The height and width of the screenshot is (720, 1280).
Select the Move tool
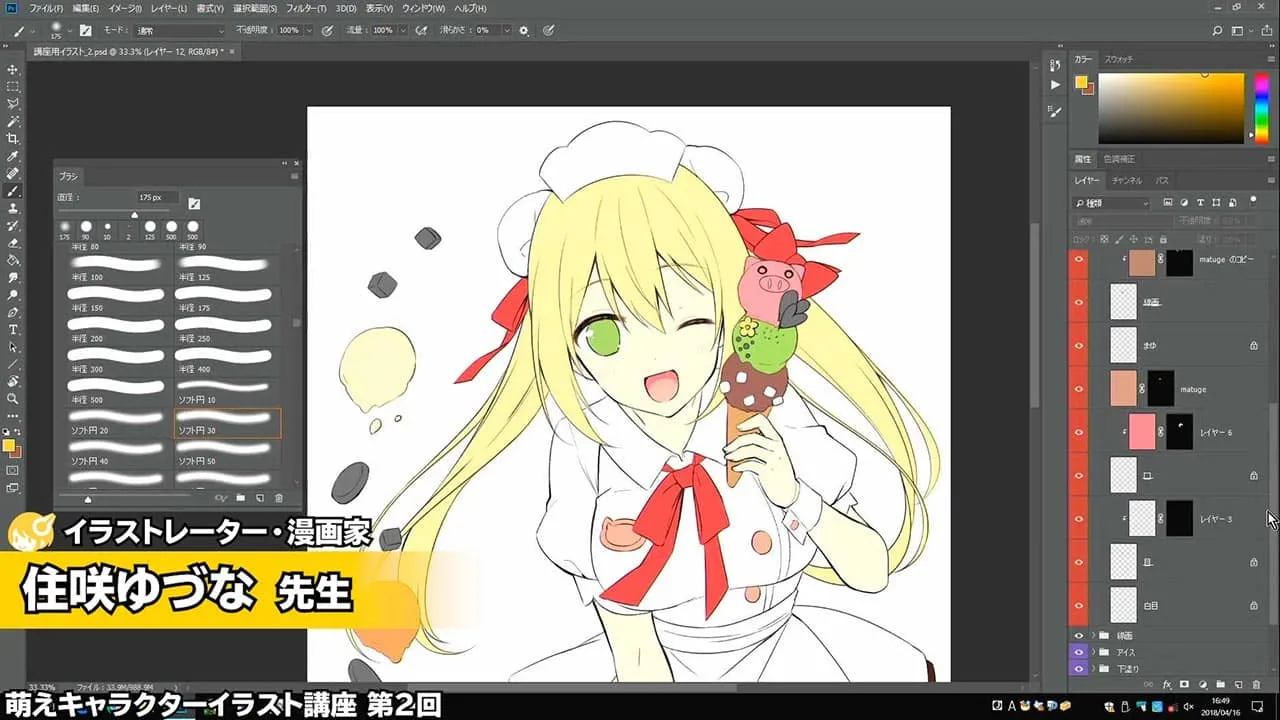pyautogui.click(x=13, y=70)
